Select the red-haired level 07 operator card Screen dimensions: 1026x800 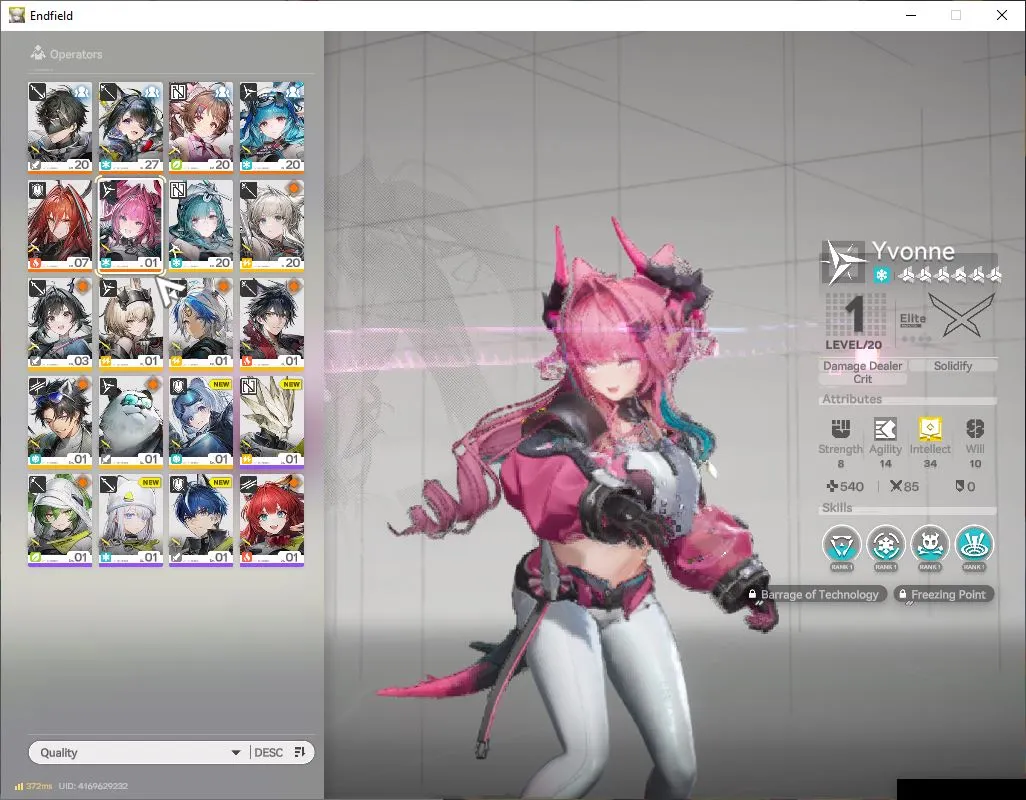pyautogui.click(x=60, y=225)
